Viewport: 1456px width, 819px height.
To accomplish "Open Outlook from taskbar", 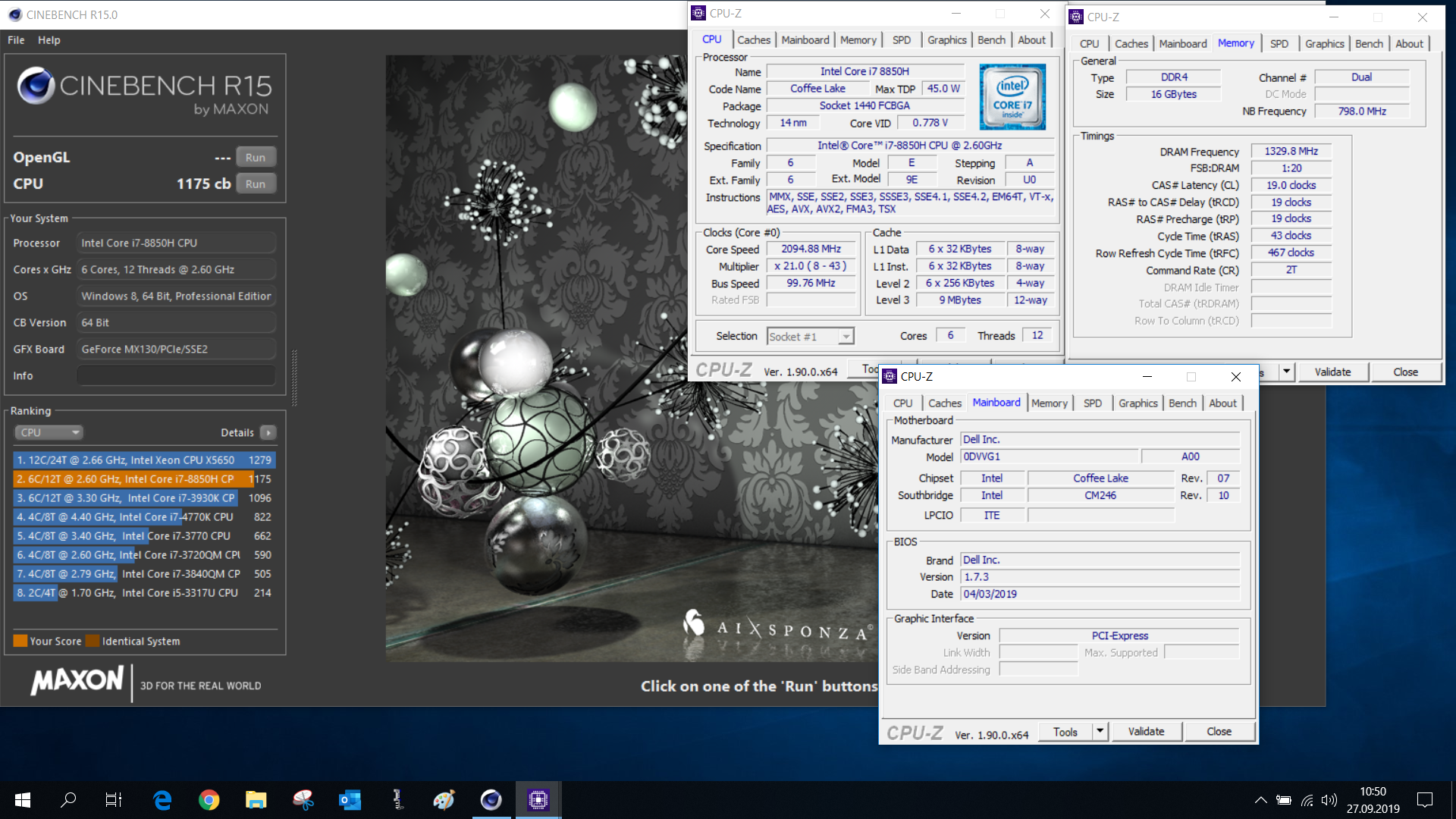I will click(350, 799).
